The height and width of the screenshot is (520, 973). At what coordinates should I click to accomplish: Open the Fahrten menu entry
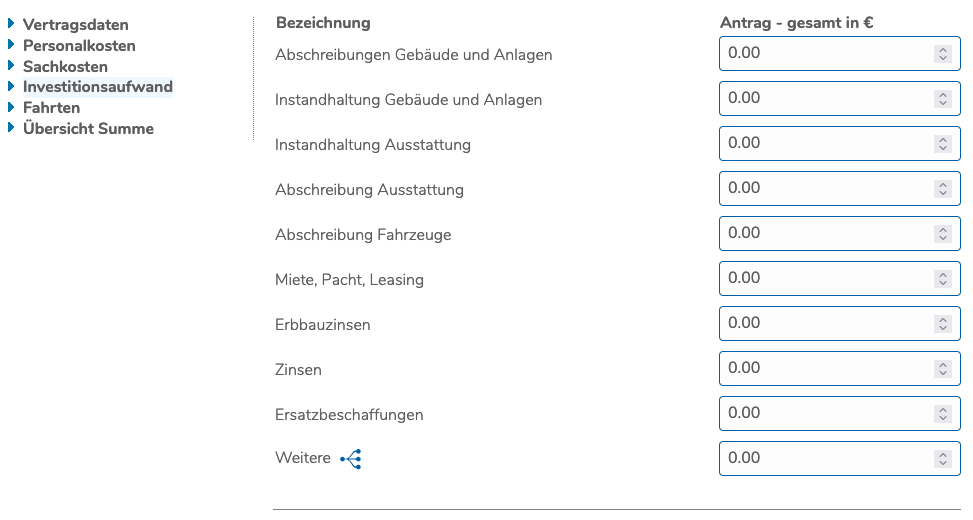pos(51,107)
